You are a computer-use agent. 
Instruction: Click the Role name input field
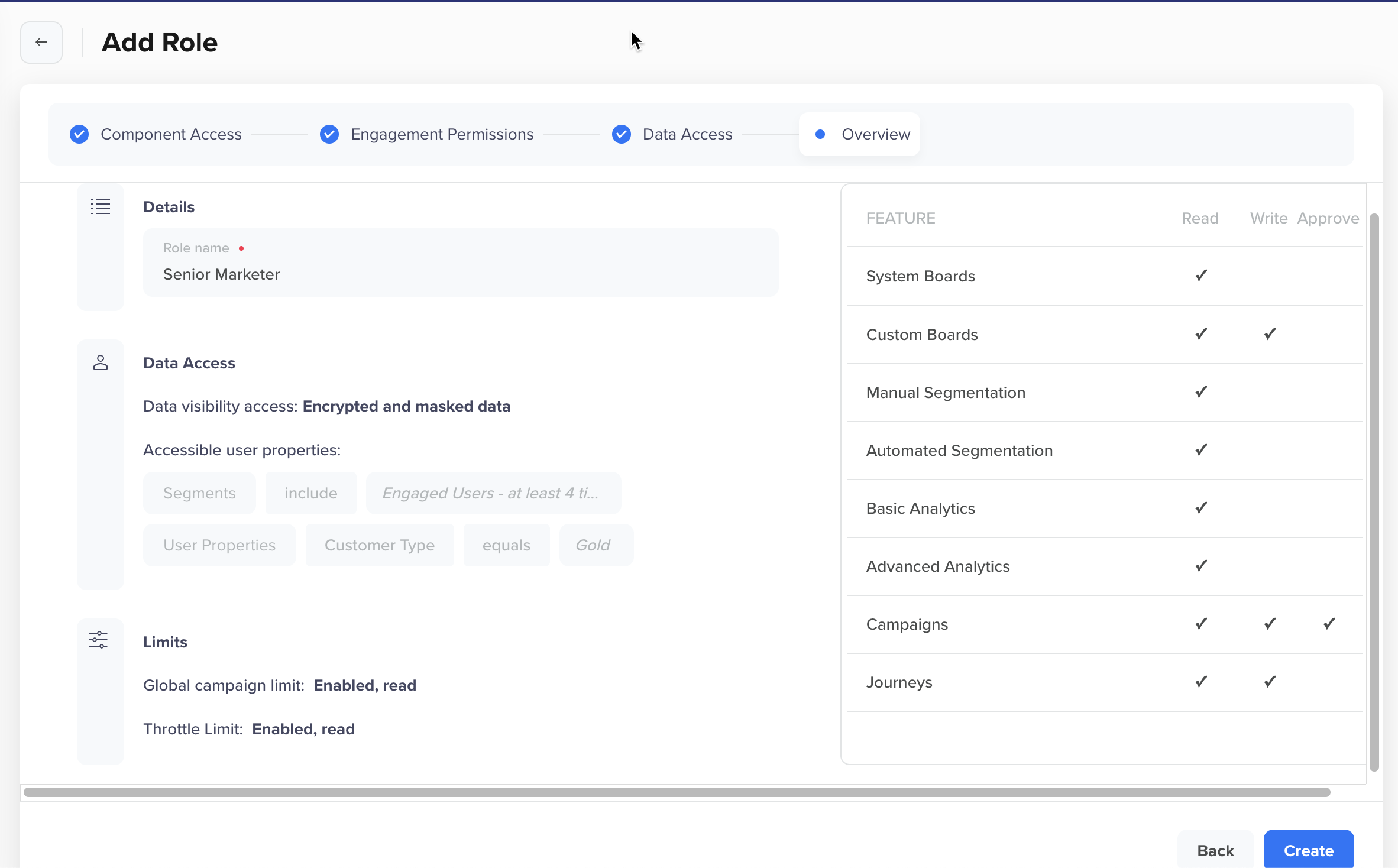point(461,263)
